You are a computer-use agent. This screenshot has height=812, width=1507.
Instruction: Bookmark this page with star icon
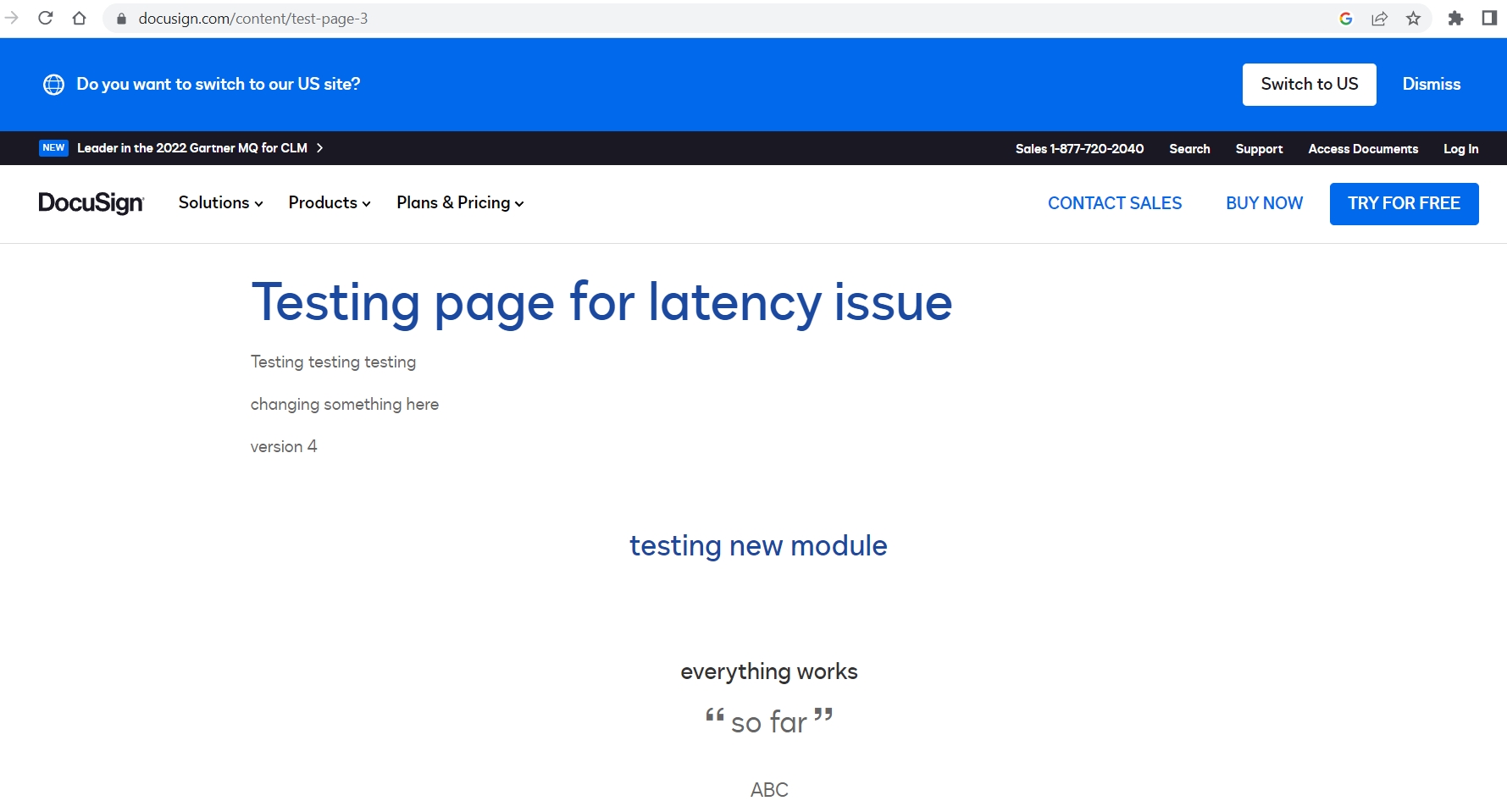[1413, 19]
